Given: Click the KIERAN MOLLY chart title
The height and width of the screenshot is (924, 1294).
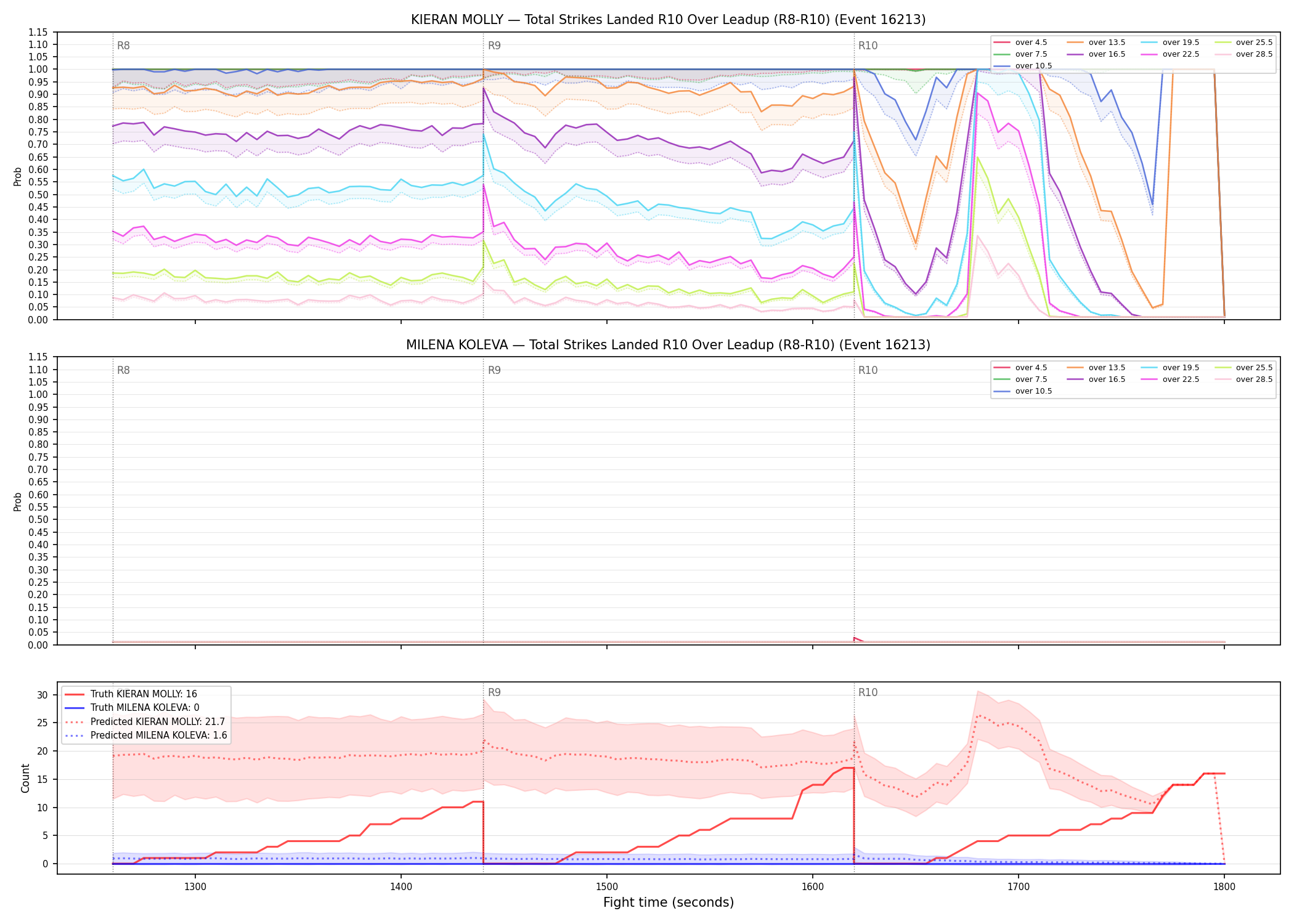Looking at the screenshot, I should [x=668, y=20].
